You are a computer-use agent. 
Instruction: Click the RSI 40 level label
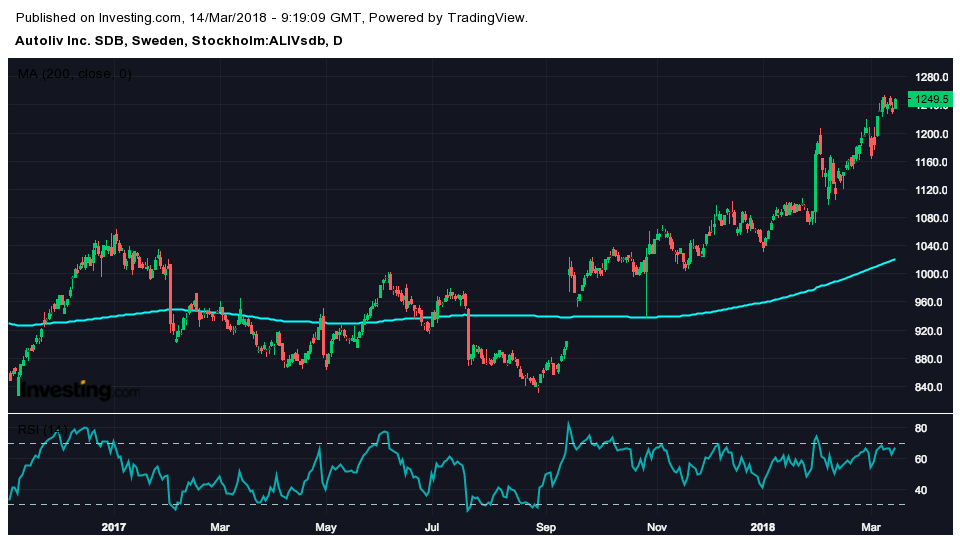click(x=921, y=490)
